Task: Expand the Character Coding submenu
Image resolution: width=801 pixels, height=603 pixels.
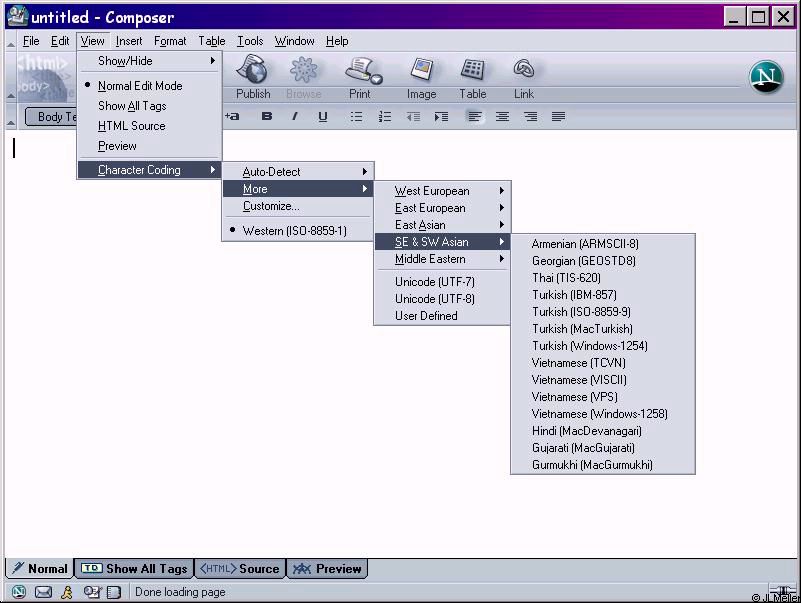Action: point(150,170)
